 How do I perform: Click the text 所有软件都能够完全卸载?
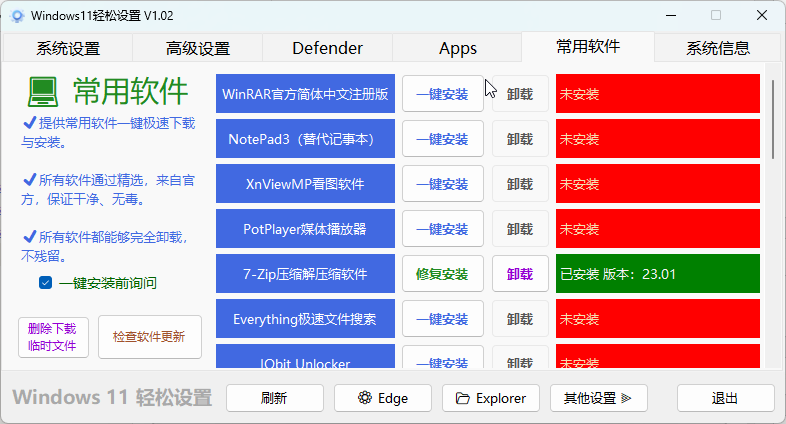pyautogui.click(x=105, y=246)
